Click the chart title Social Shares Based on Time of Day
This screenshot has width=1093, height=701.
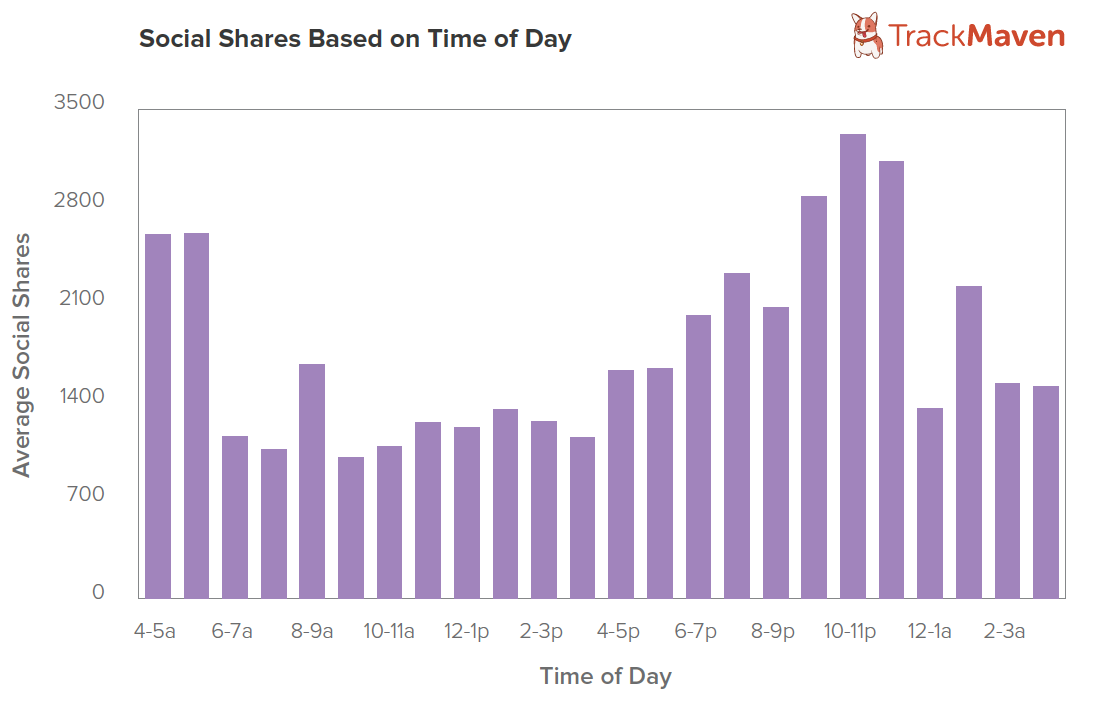pyautogui.click(x=355, y=39)
